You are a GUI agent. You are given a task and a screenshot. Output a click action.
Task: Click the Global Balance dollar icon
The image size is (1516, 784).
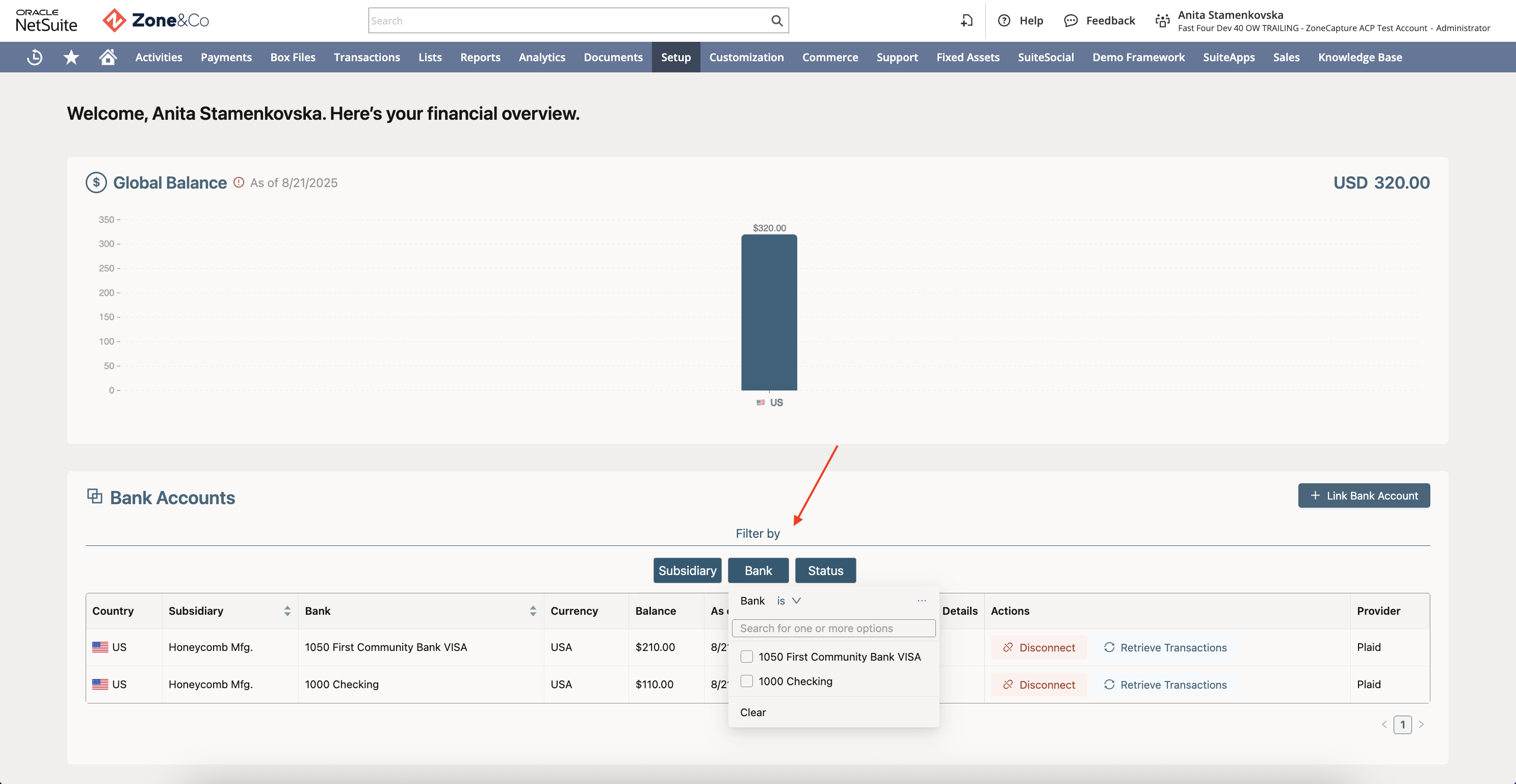[96, 182]
